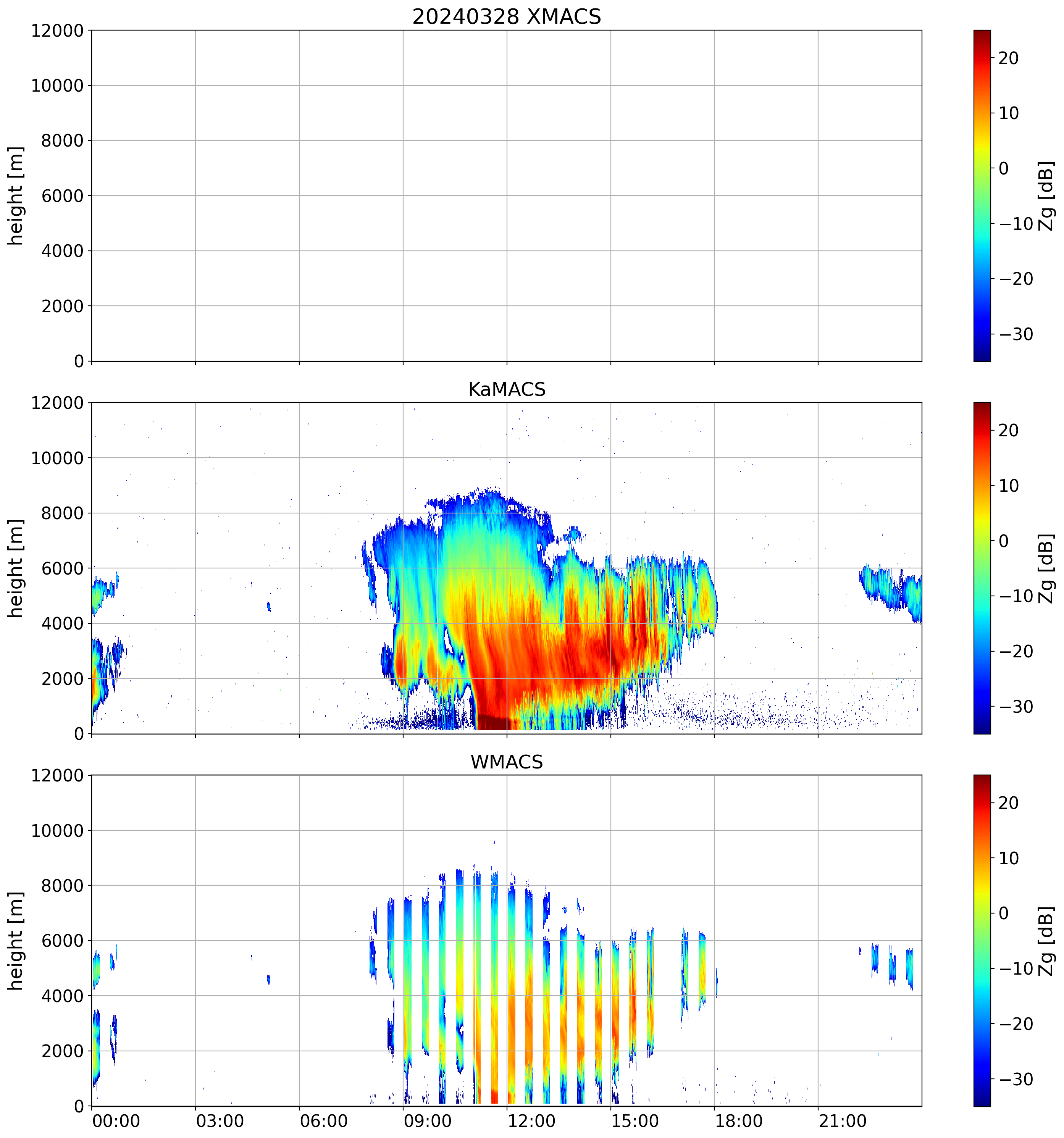Click the 10000 tick label on WMACS axis
1064x1138 pixels.
57,831
